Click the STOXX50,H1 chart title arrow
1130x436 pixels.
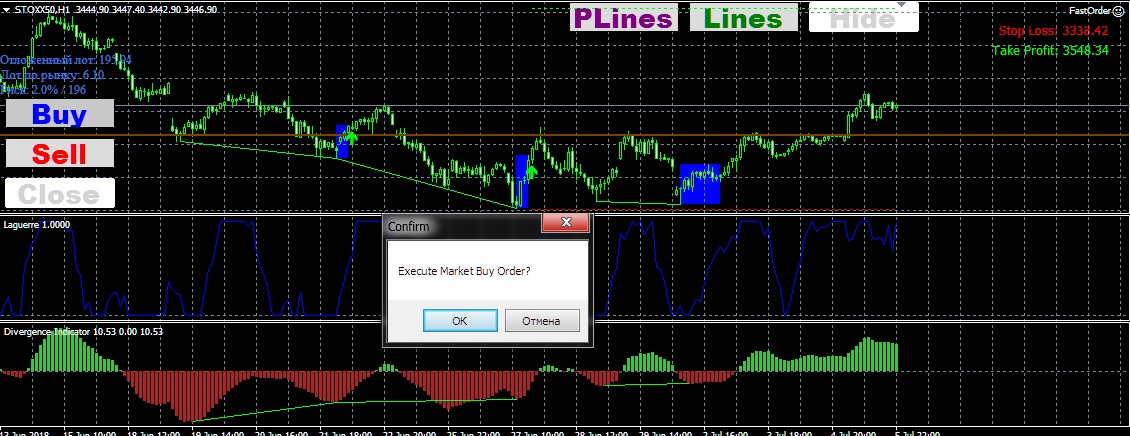click(x=6, y=9)
